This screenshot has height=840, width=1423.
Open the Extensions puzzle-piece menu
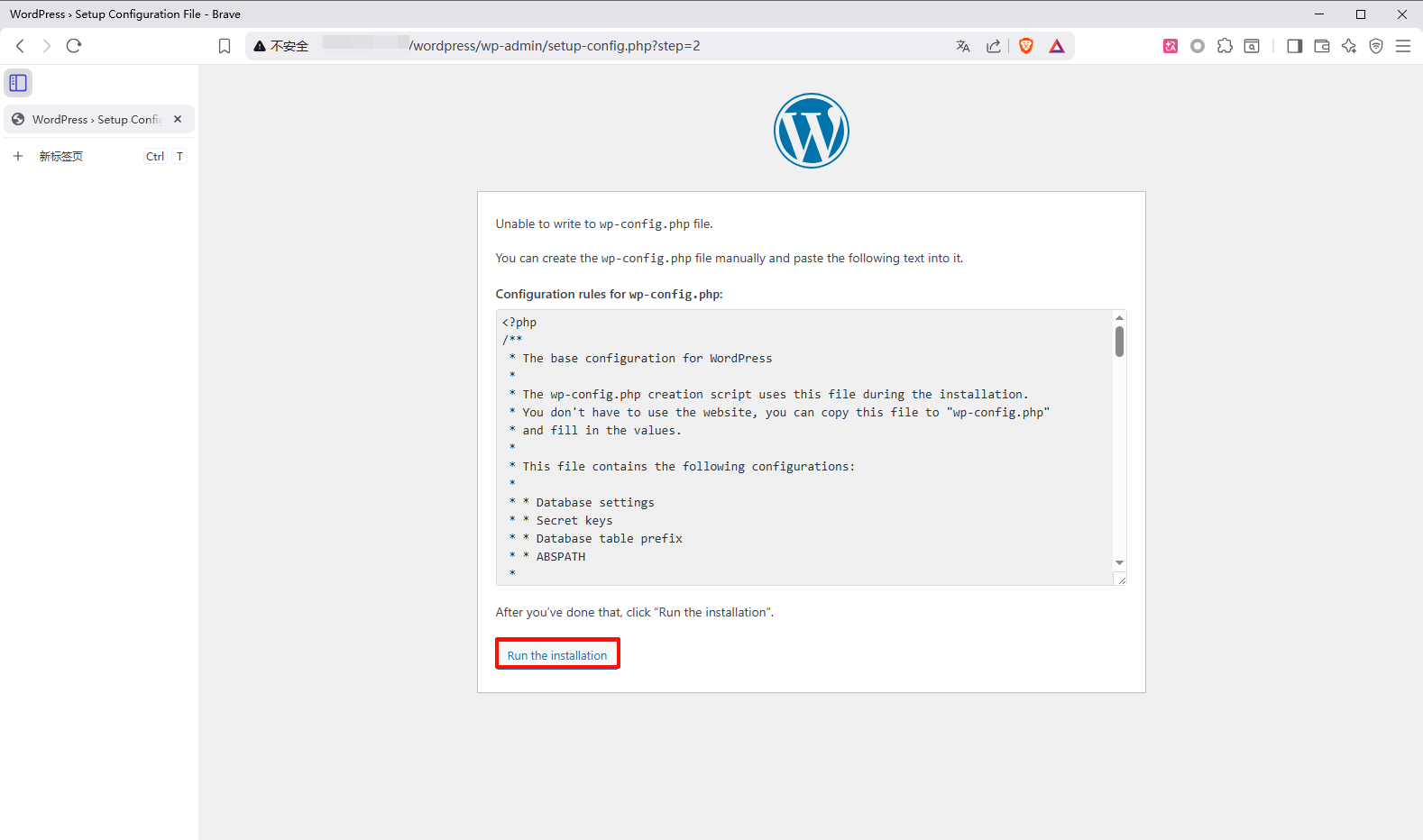tap(1225, 46)
